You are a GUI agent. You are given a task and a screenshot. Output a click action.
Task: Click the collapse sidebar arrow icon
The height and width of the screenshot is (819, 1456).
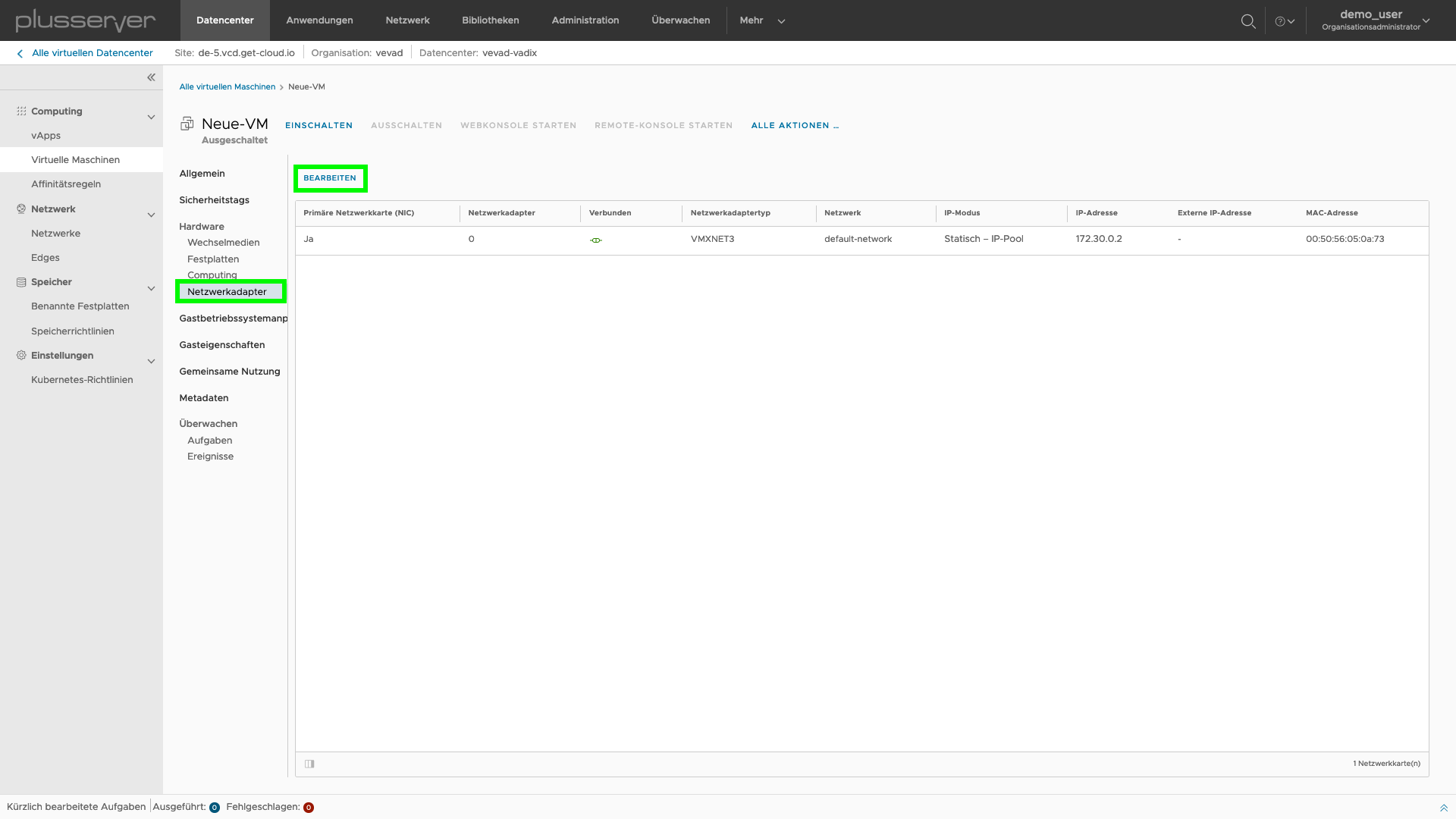pyautogui.click(x=150, y=78)
